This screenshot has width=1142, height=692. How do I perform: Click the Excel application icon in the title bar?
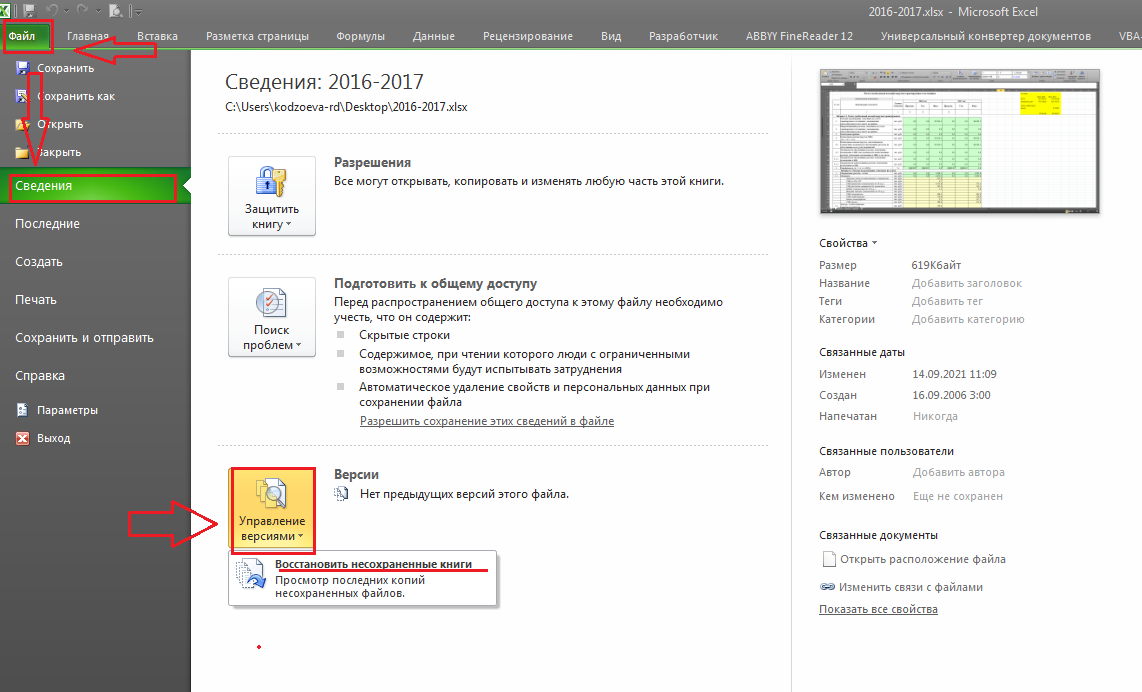[5, 11]
